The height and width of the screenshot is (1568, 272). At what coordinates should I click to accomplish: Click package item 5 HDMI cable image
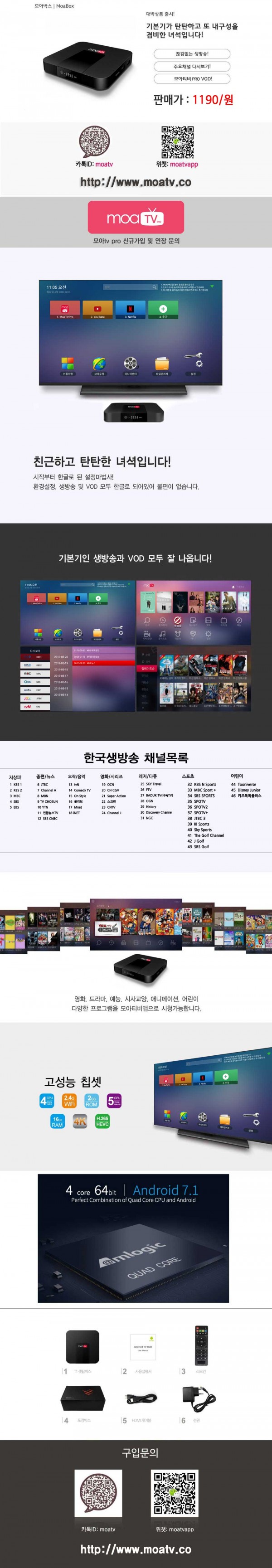click(x=141, y=1400)
